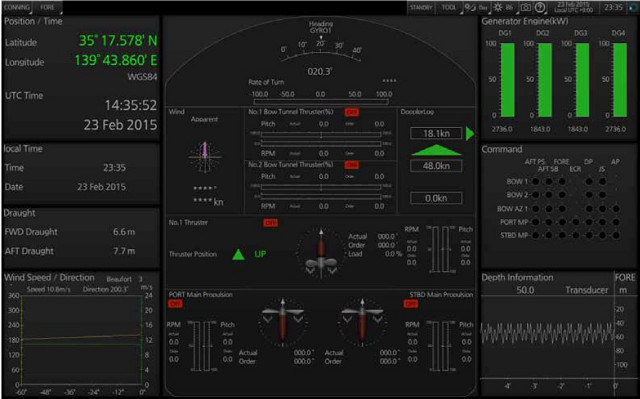Click the Beaufort 3 label
The image size is (640, 399).
coord(124,279)
